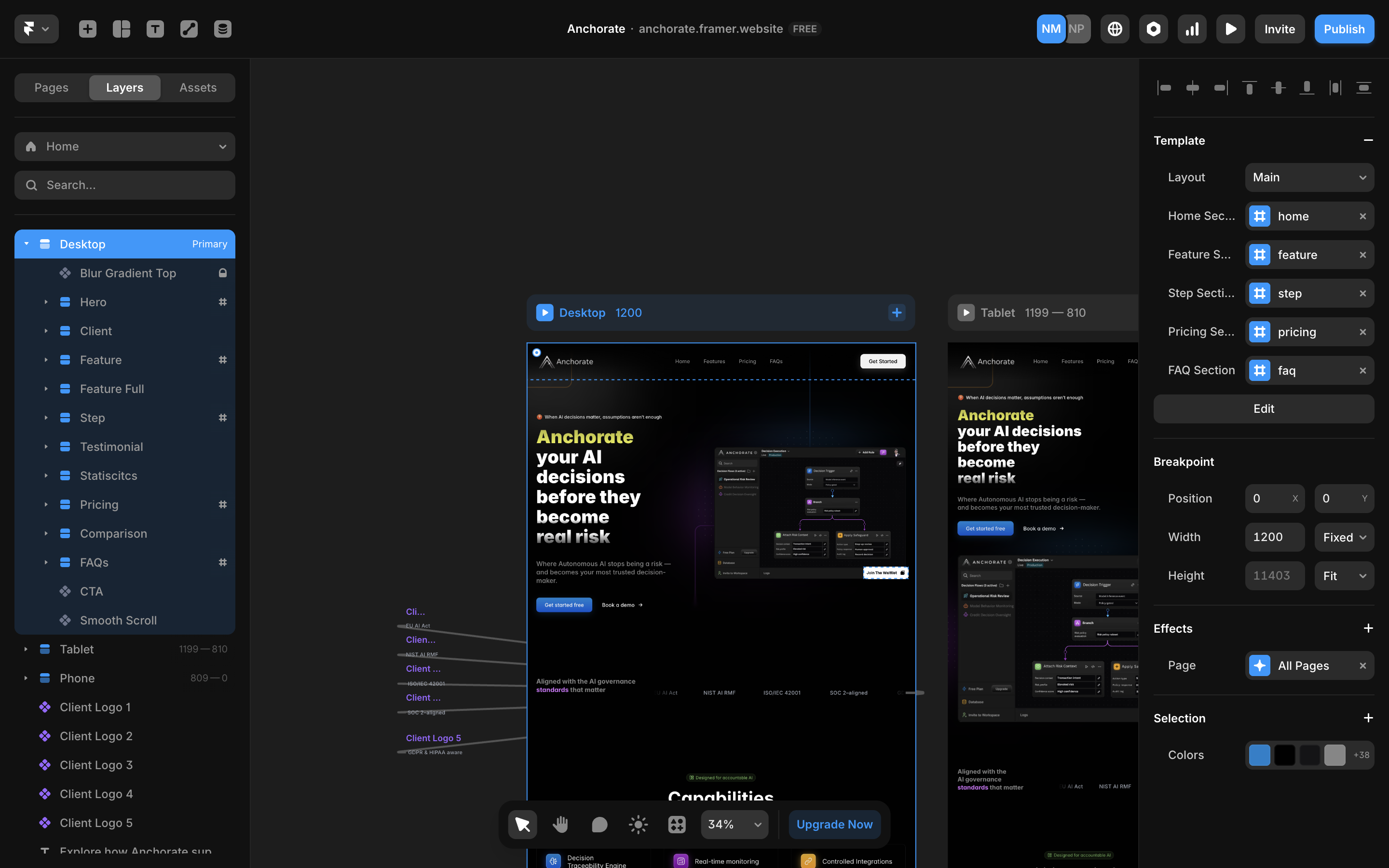
Task: Start site preview with the play icon
Action: [1230, 29]
